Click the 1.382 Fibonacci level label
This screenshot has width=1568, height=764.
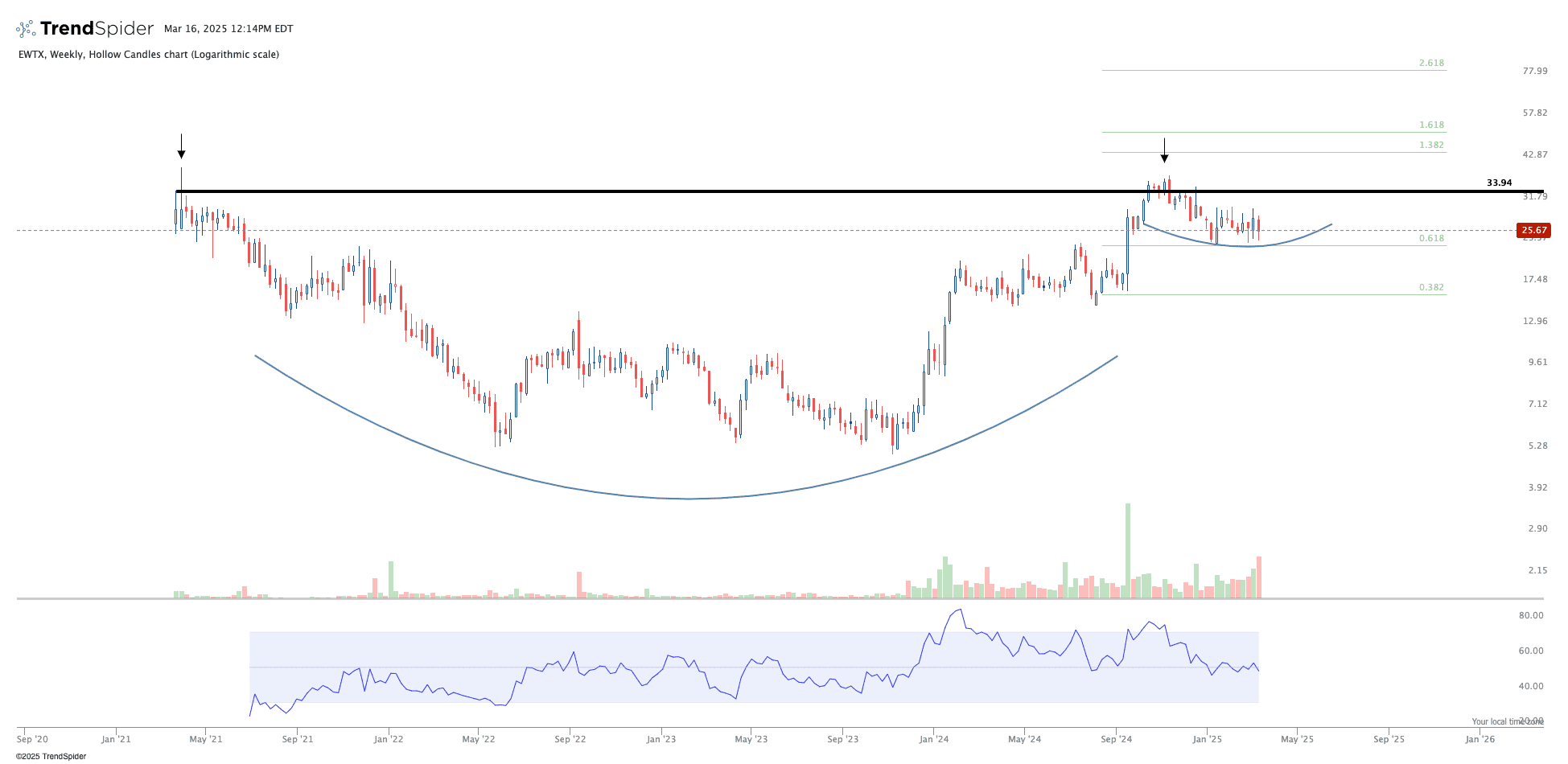pos(1431,146)
